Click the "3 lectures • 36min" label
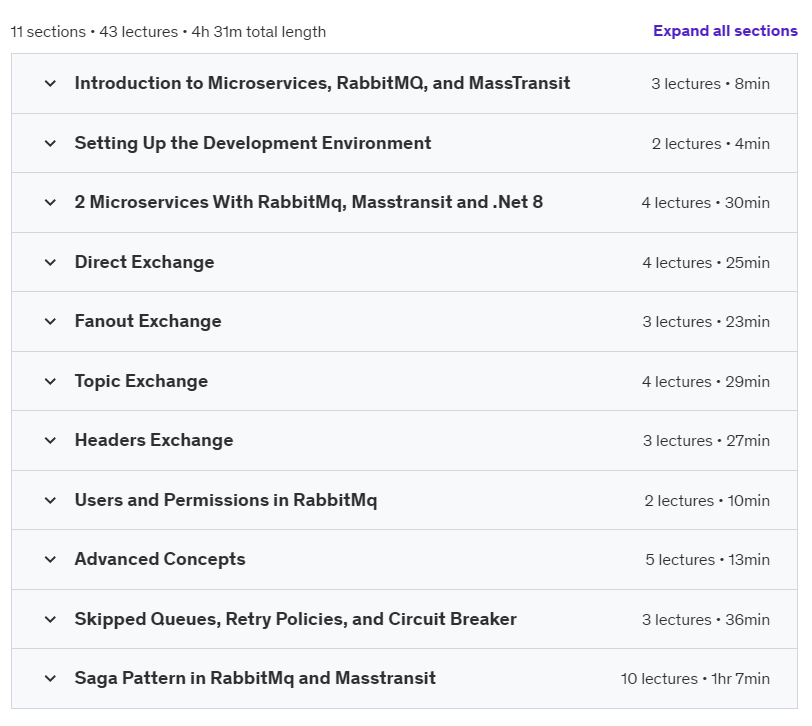The image size is (812, 726). pos(706,620)
